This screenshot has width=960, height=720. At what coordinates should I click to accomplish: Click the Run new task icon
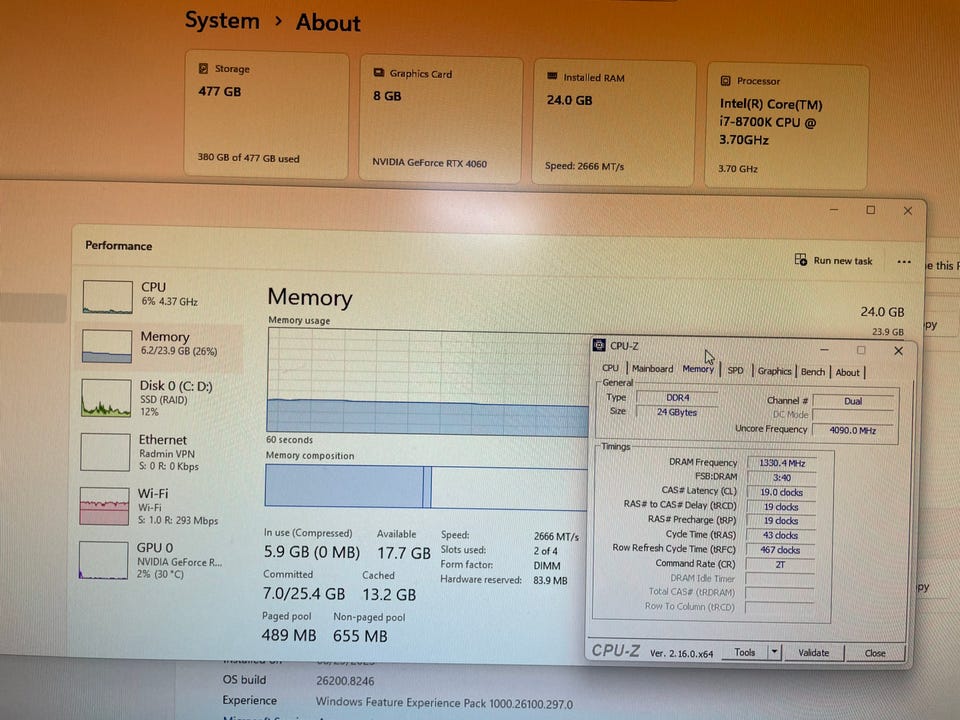point(800,260)
